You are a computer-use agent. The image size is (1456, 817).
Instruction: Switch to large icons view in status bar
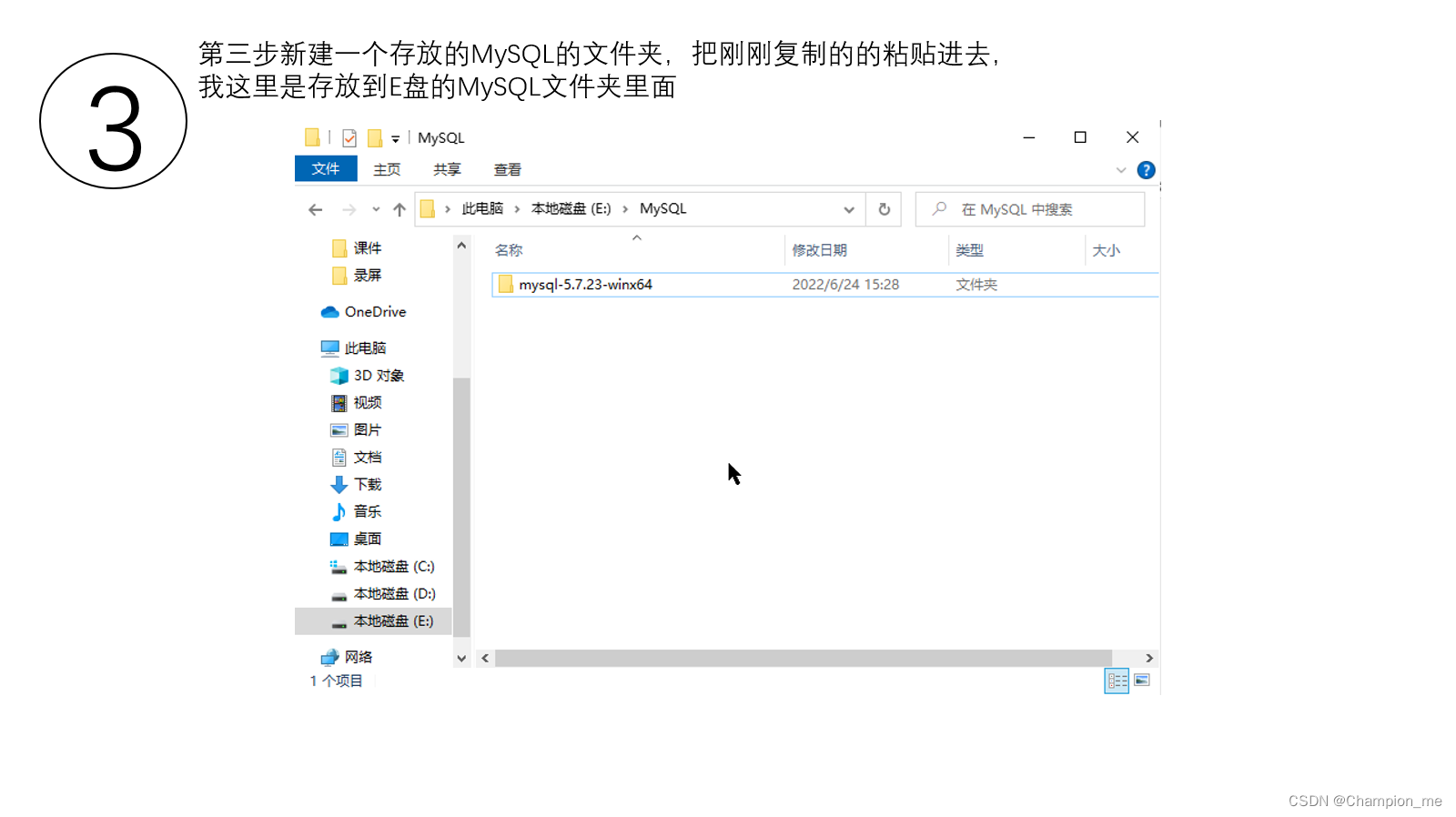pyautogui.click(x=1142, y=681)
